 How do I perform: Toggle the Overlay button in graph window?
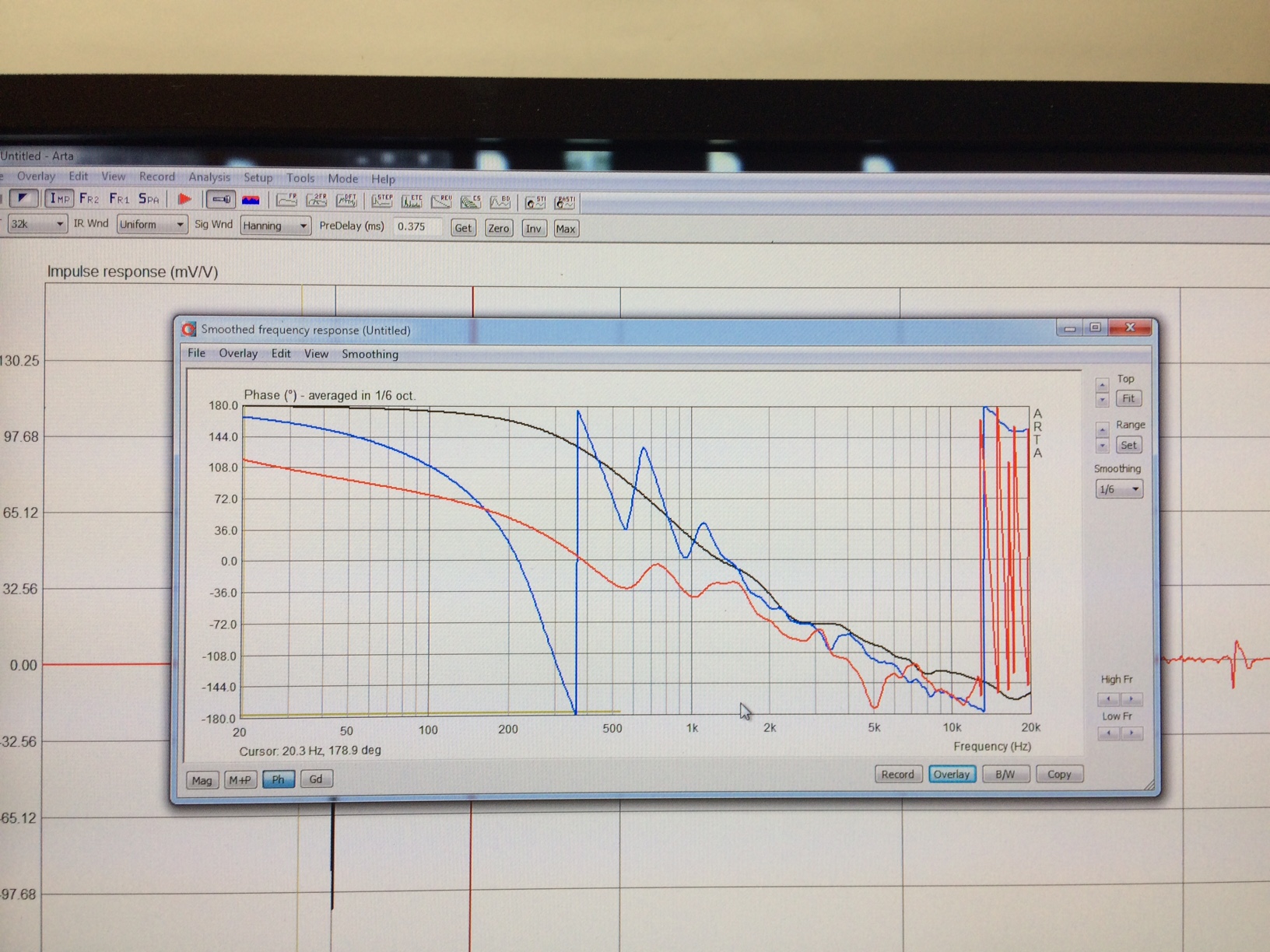951,774
